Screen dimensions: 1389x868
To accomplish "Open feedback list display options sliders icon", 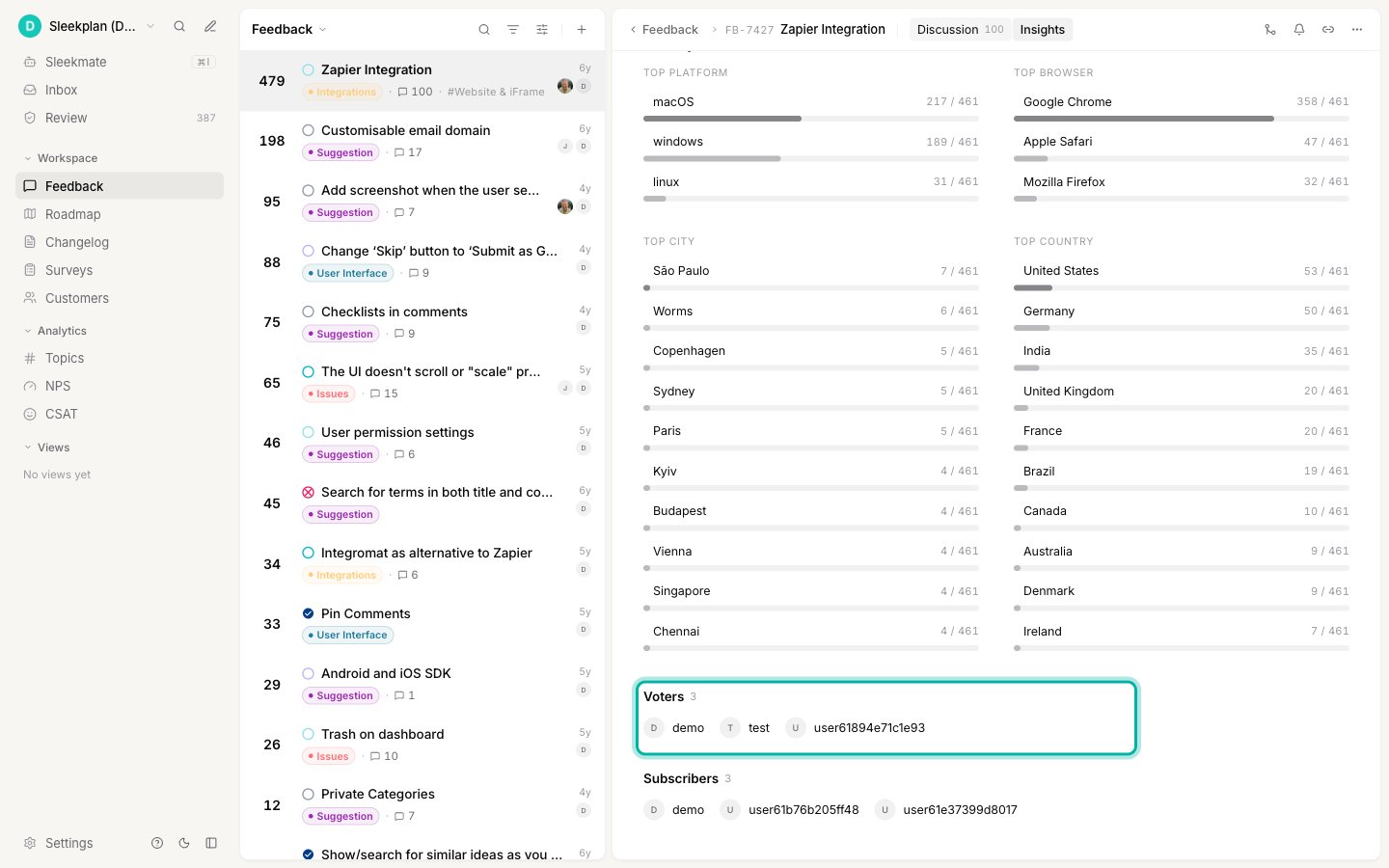I will [542, 30].
